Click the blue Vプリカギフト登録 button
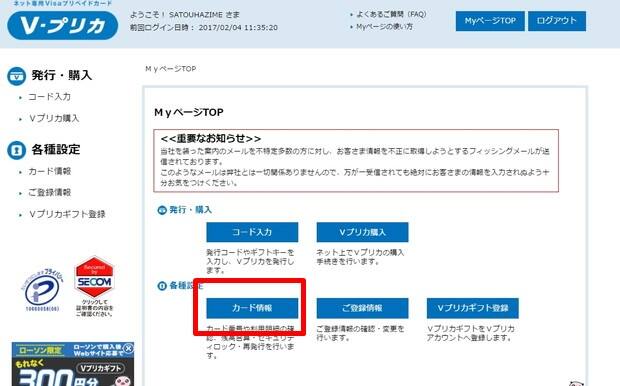 point(473,308)
